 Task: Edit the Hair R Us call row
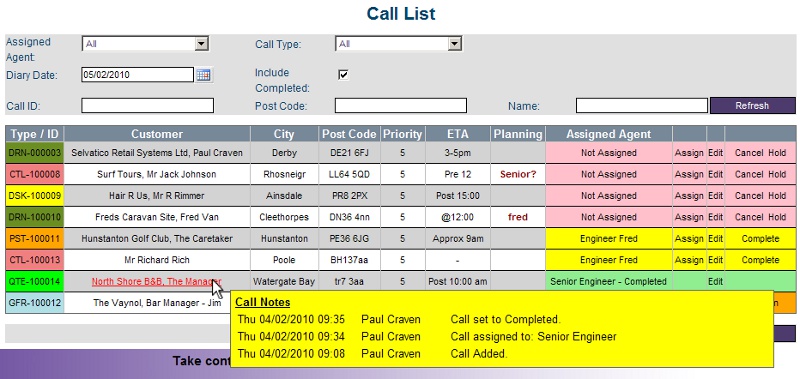pos(715,196)
